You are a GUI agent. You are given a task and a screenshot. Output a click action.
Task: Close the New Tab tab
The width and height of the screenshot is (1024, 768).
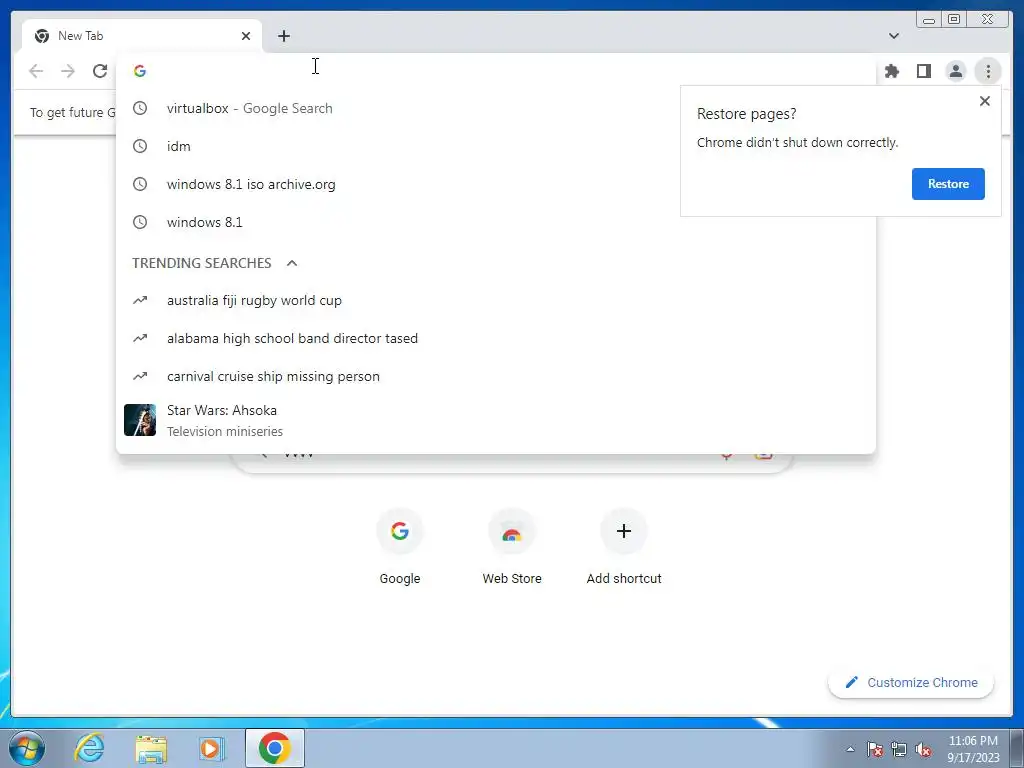pyautogui.click(x=246, y=36)
